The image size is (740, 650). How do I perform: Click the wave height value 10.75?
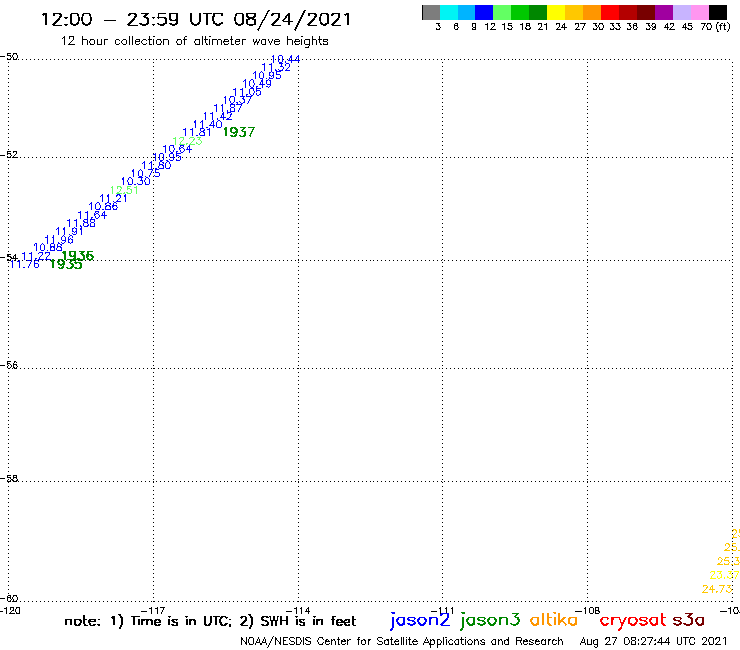pyautogui.click(x=146, y=174)
